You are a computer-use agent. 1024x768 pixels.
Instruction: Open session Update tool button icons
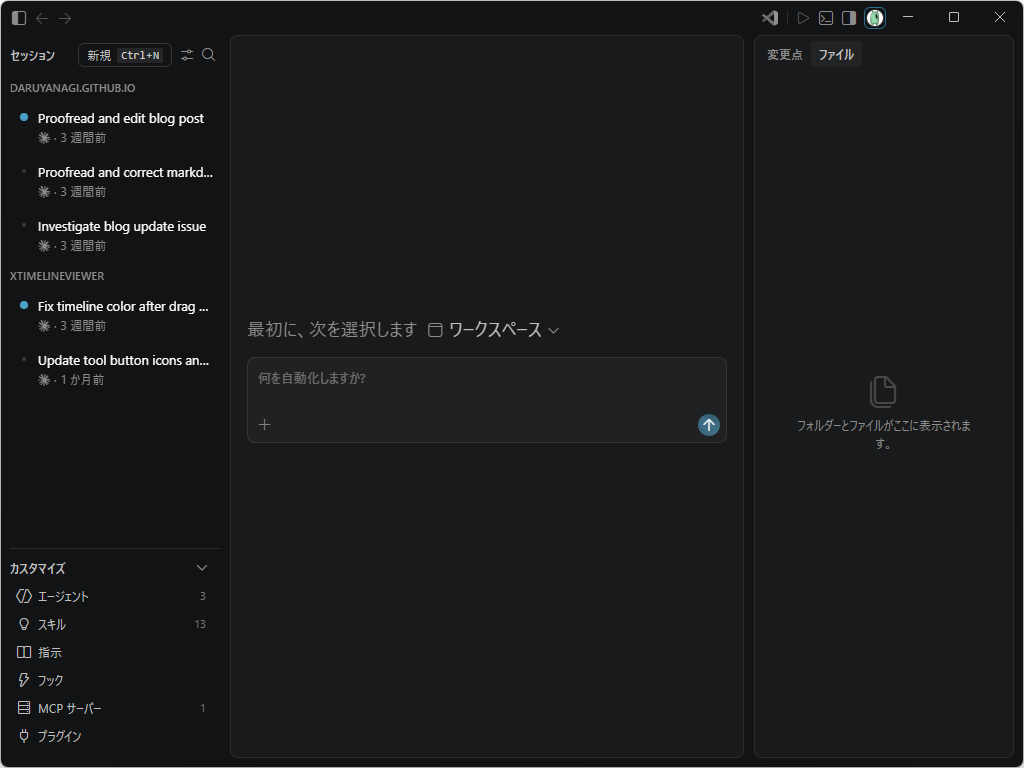pos(115,370)
